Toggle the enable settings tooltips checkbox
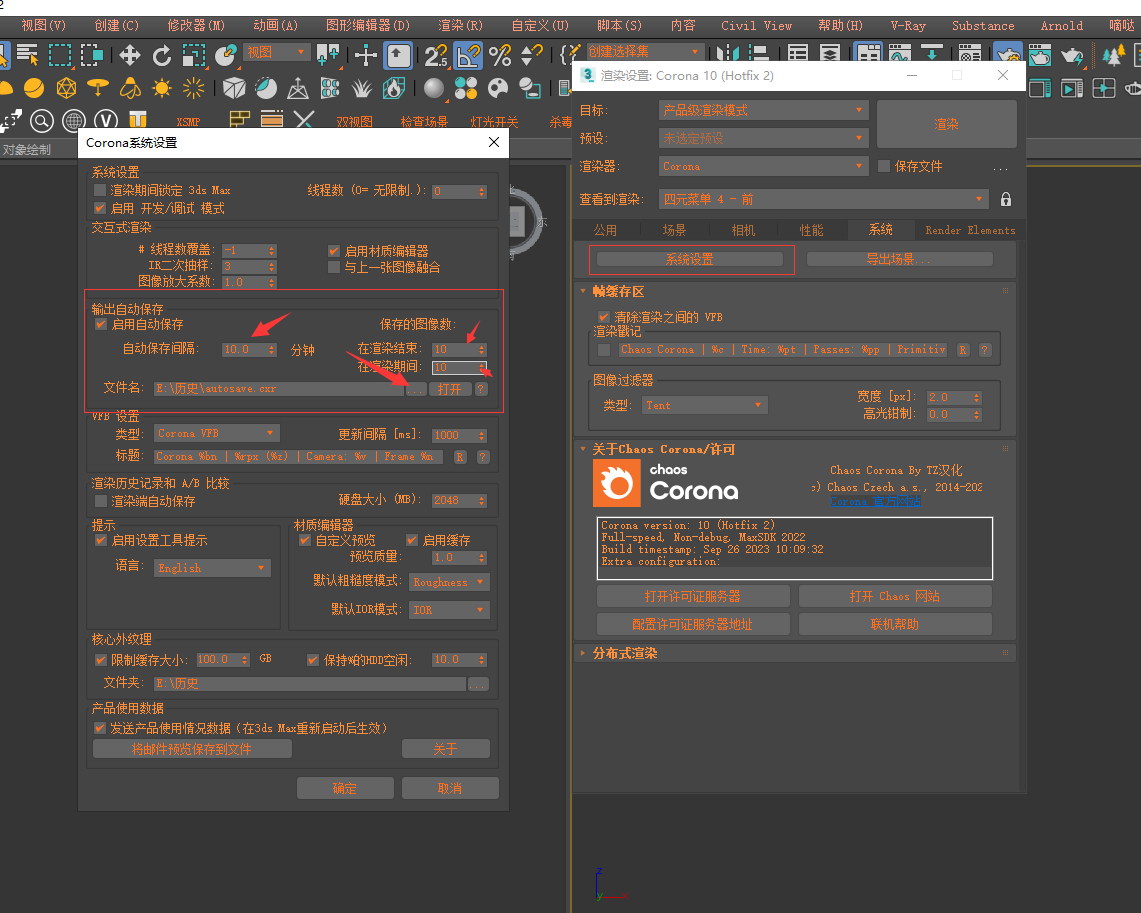Image resolution: width=1141 pixels, height=913 pixels. 101,541
